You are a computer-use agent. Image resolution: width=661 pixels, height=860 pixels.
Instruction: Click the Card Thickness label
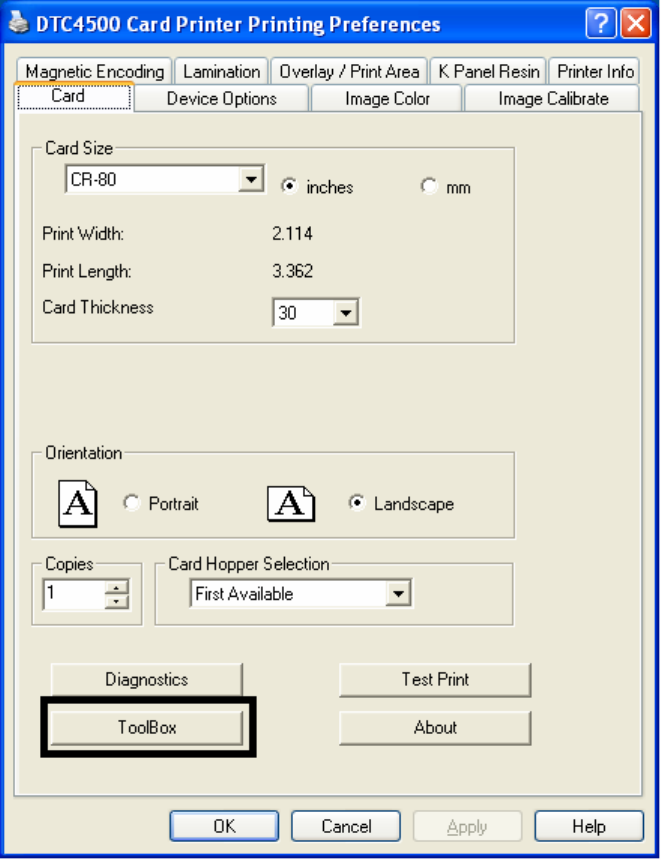[x=98, y=307]
